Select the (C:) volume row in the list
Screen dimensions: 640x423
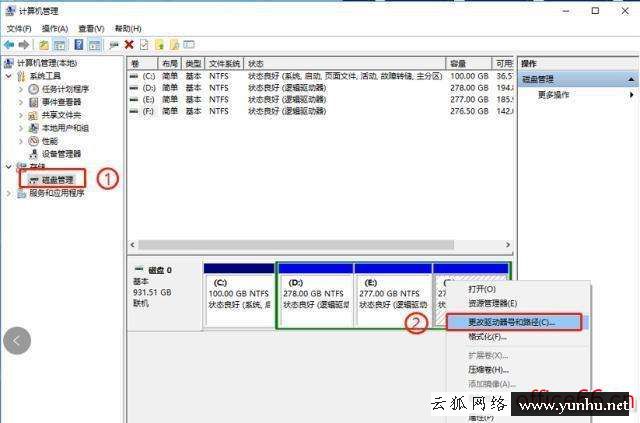point(320,76)
